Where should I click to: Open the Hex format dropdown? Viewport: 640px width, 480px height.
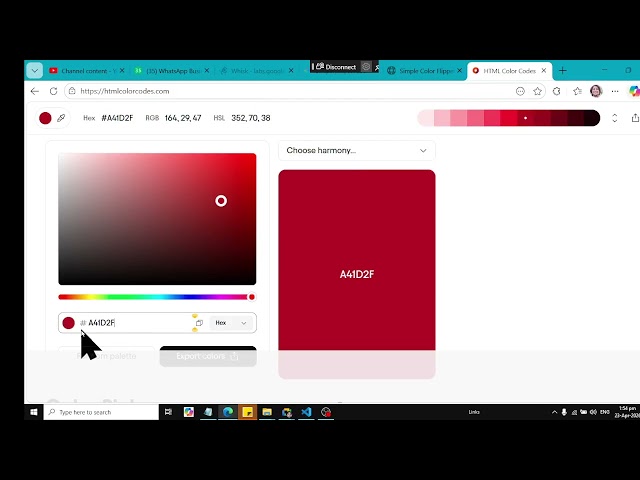231,323
